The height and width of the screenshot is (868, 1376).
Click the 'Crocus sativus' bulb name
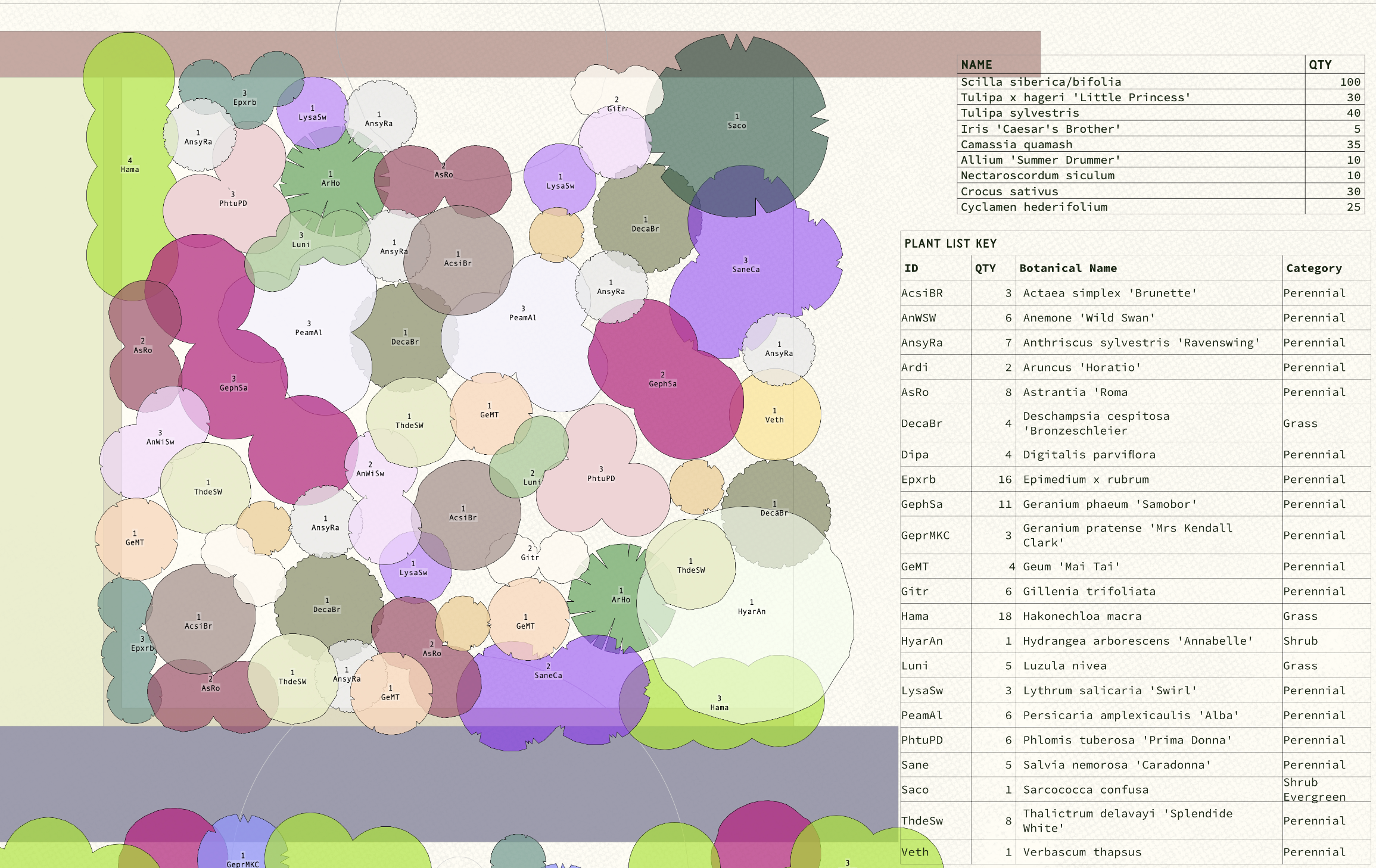click(1009, 192)
